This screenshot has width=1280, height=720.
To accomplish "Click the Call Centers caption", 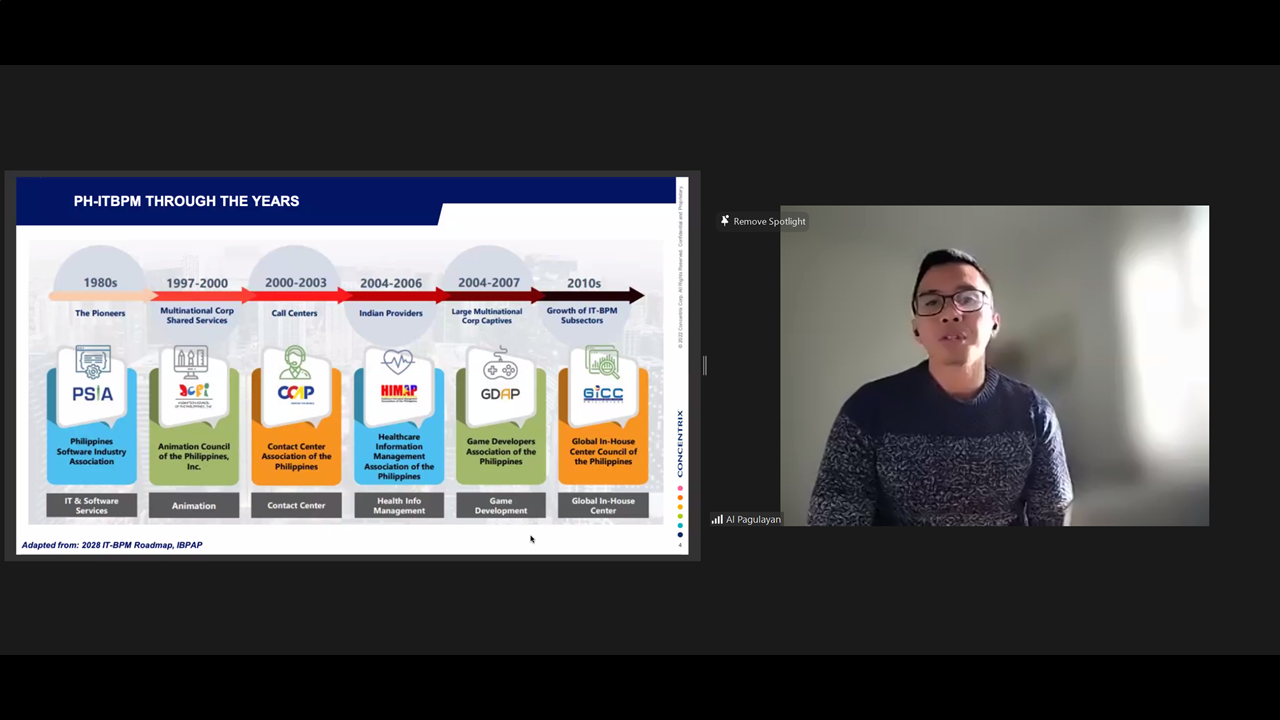I will tap(295, 313).
